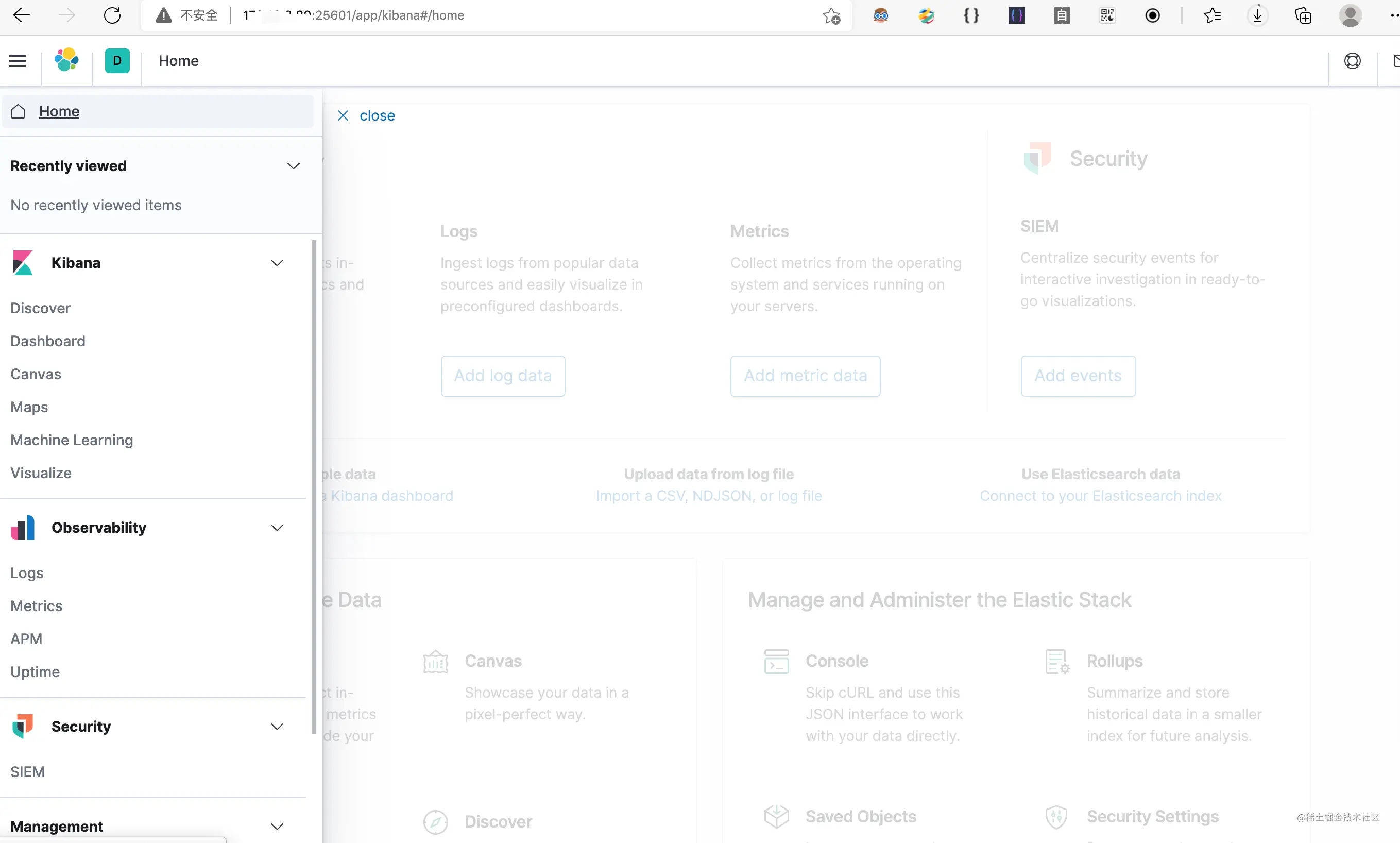Click the Add metric data button

[x=805, y=376]
